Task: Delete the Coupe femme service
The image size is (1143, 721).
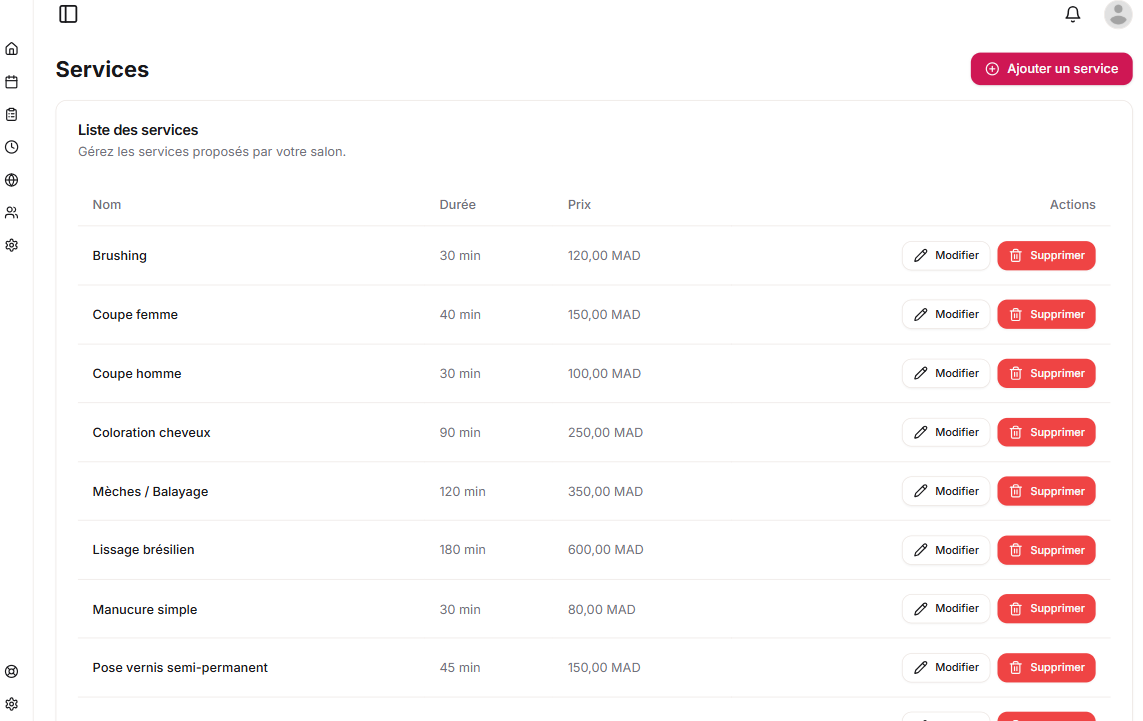Action: [1046, 315]
